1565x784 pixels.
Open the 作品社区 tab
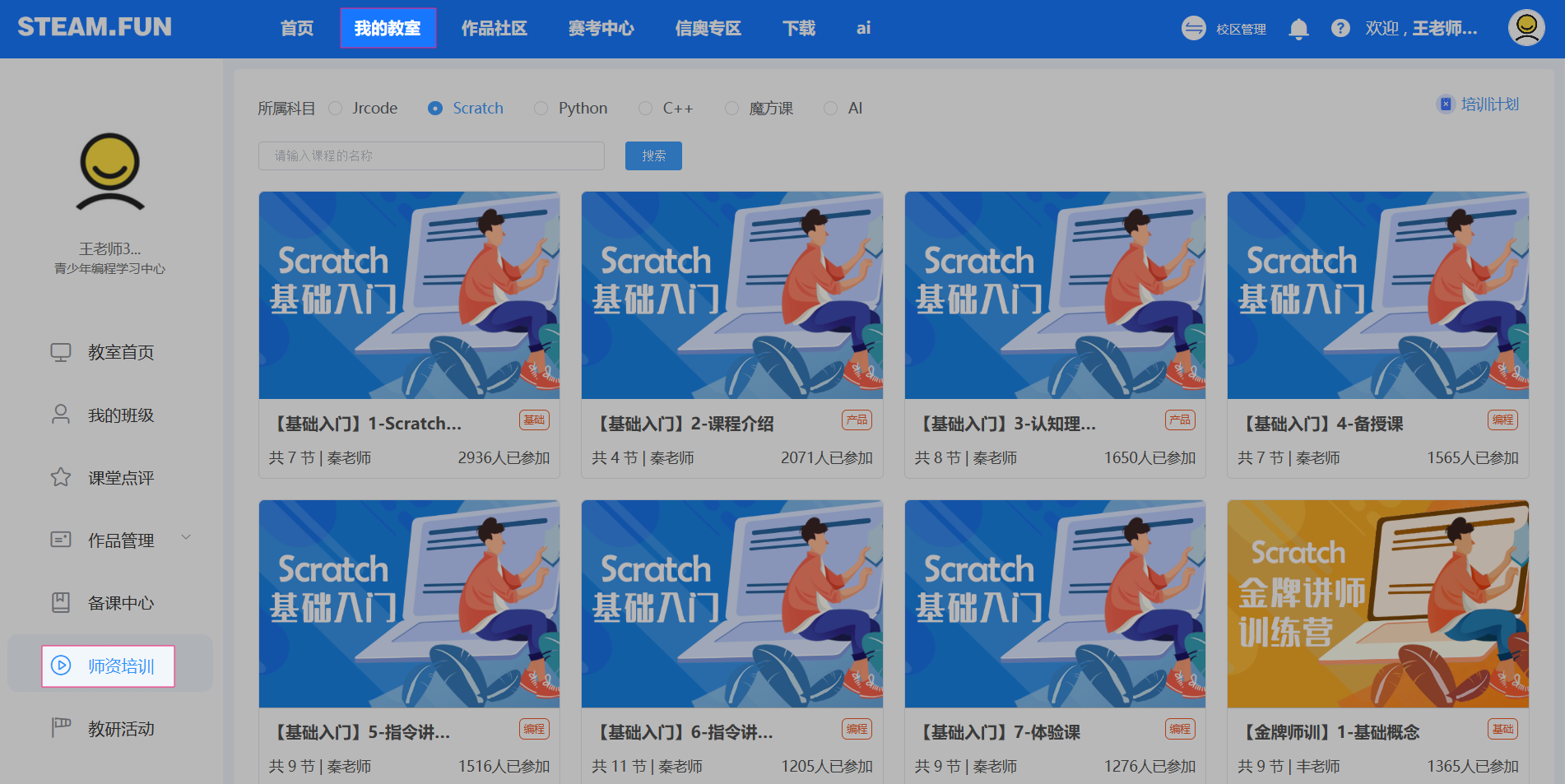[495, 29]
